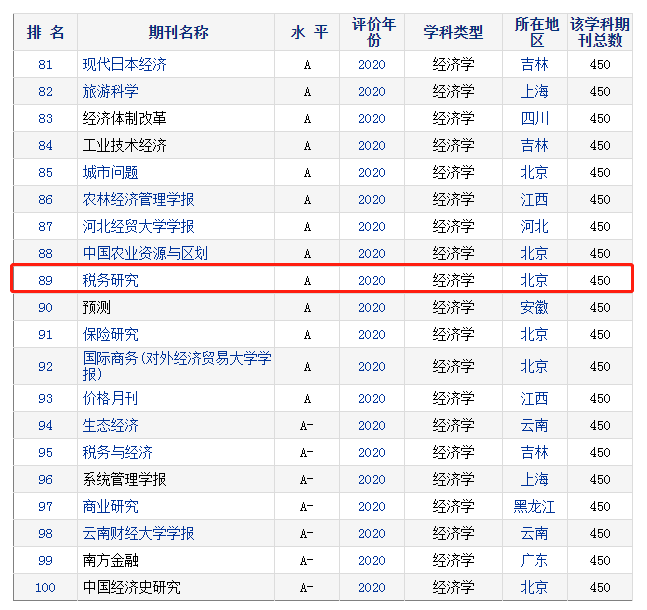The image size is (647, 610).
Task: Click the 该学科期刊总数 column header
Action: point(600,32)
